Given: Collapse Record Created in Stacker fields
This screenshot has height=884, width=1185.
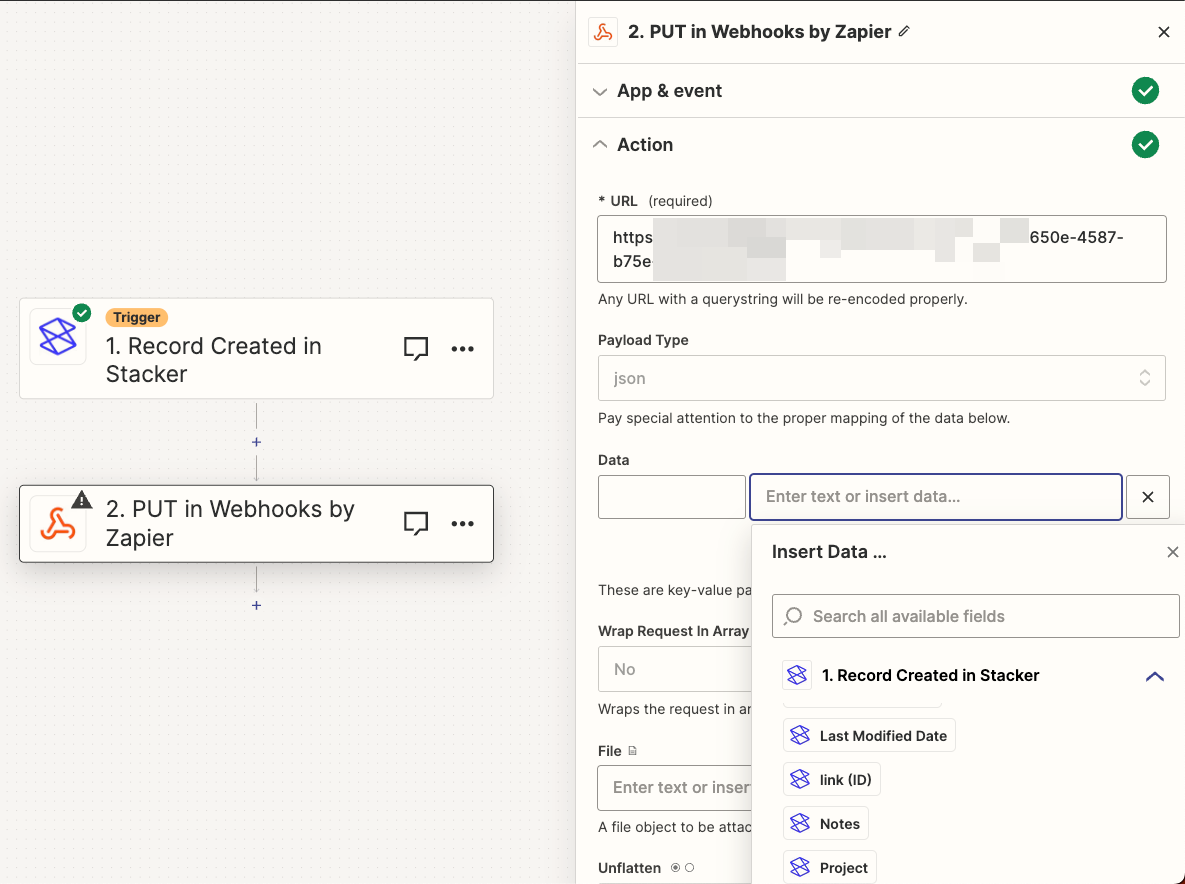Looking at the screenshot, I should pyautogui.click(x=1154, y=676).
